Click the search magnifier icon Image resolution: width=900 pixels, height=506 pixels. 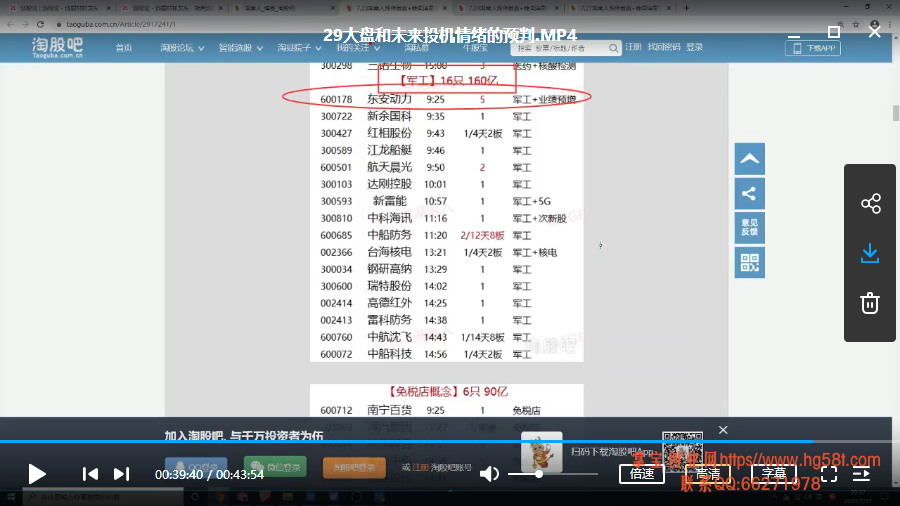point(614,48)
